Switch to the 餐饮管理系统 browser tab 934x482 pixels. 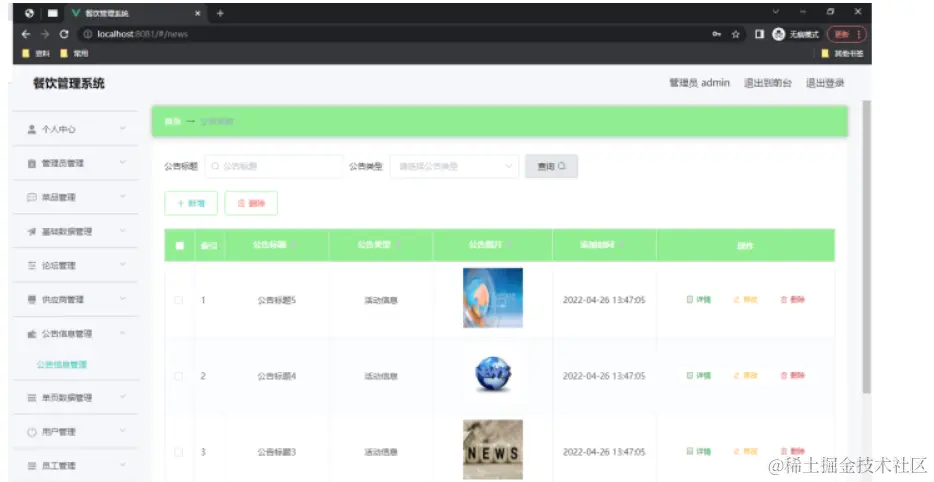[136, 13]
